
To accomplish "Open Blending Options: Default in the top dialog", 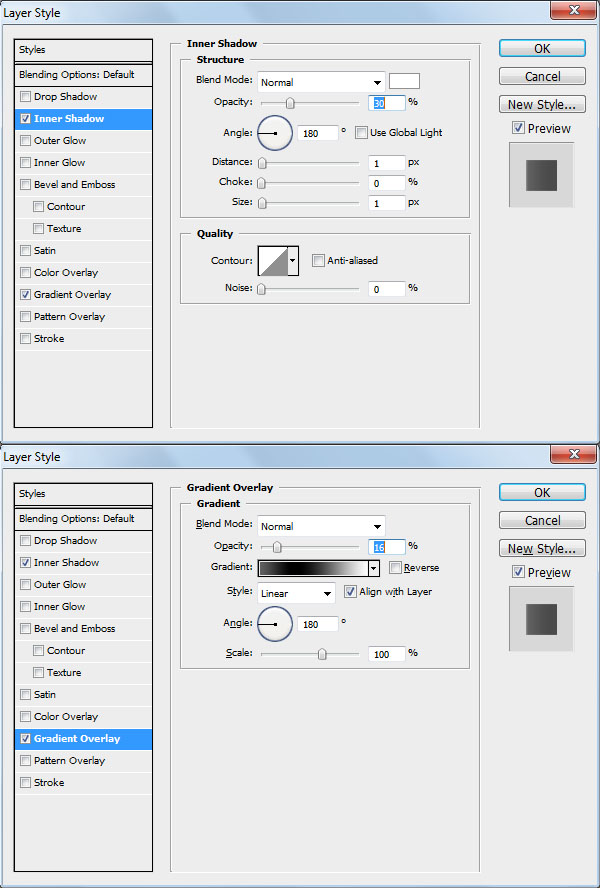I will pyautogui.click(x=83, y=75).
